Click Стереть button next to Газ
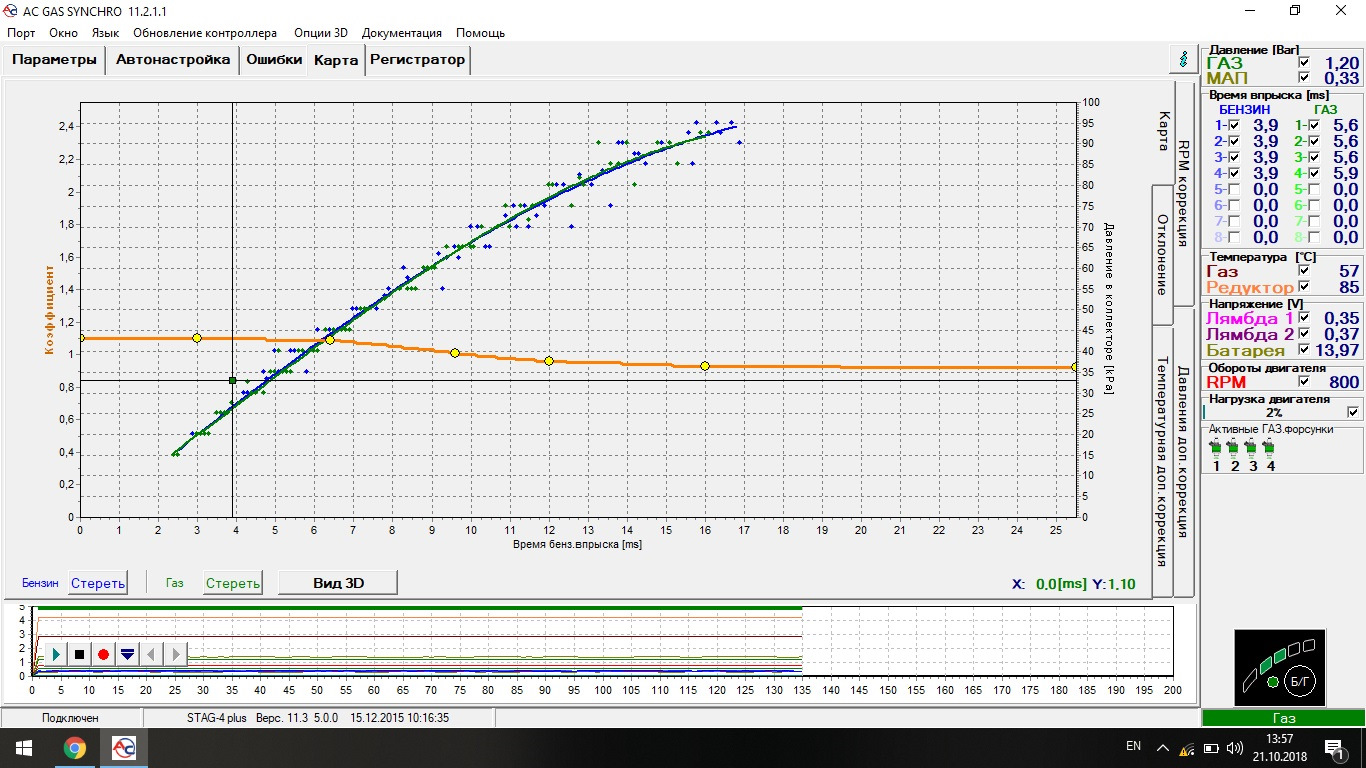The image size is (1366, 768). pyautogui.click(x=233, y=583)
